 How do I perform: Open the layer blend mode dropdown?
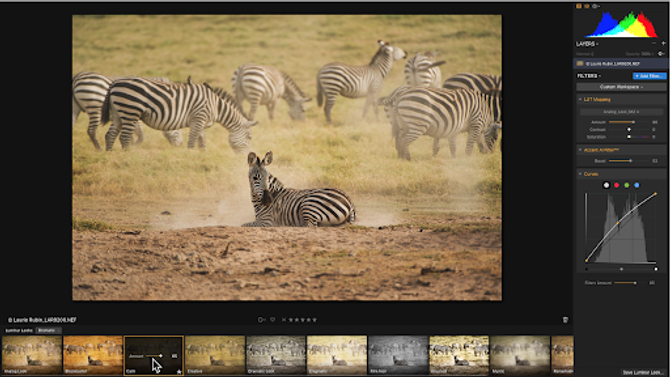[585, 54]
